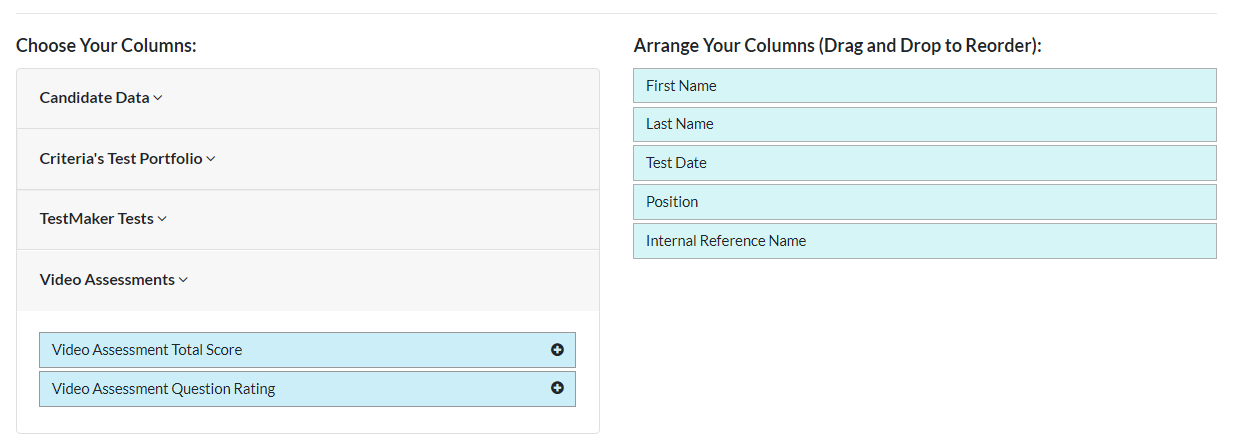Viewport: 1233px width, 447px height.
Task: Click the Arrange Your Columns heading
Action: (838, 46)
